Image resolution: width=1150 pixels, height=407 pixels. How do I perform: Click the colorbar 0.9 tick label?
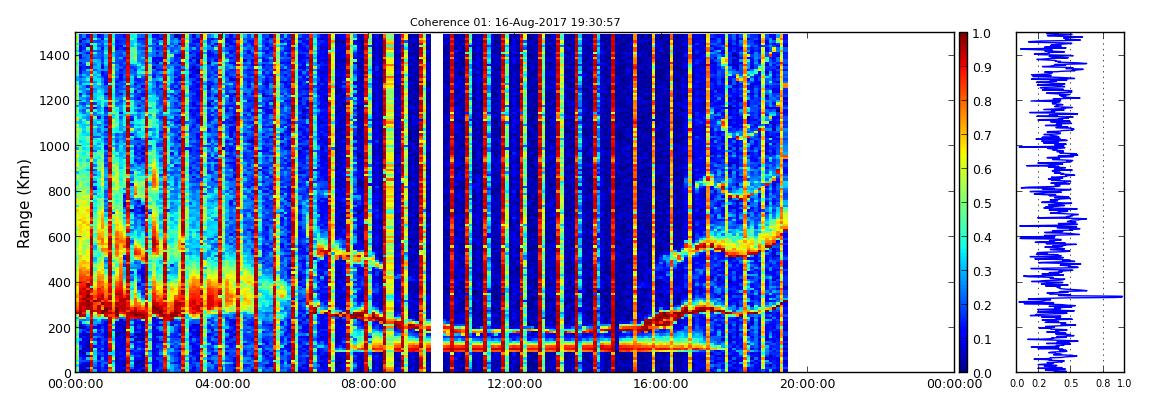pos(981,67)
